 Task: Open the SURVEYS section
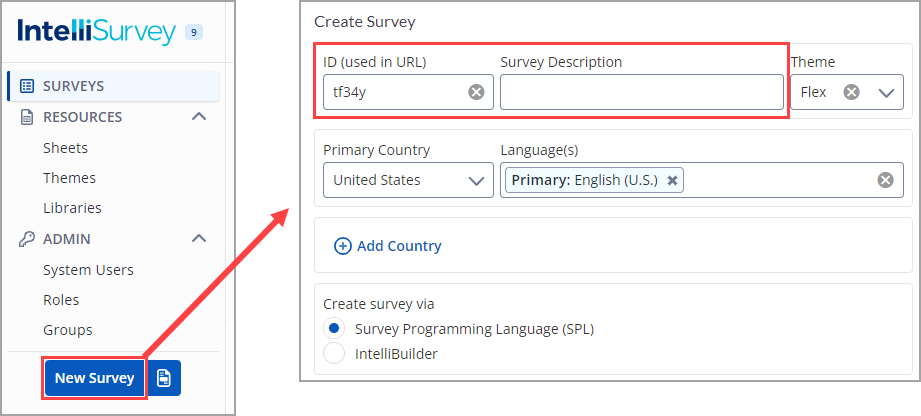point(113,86)
